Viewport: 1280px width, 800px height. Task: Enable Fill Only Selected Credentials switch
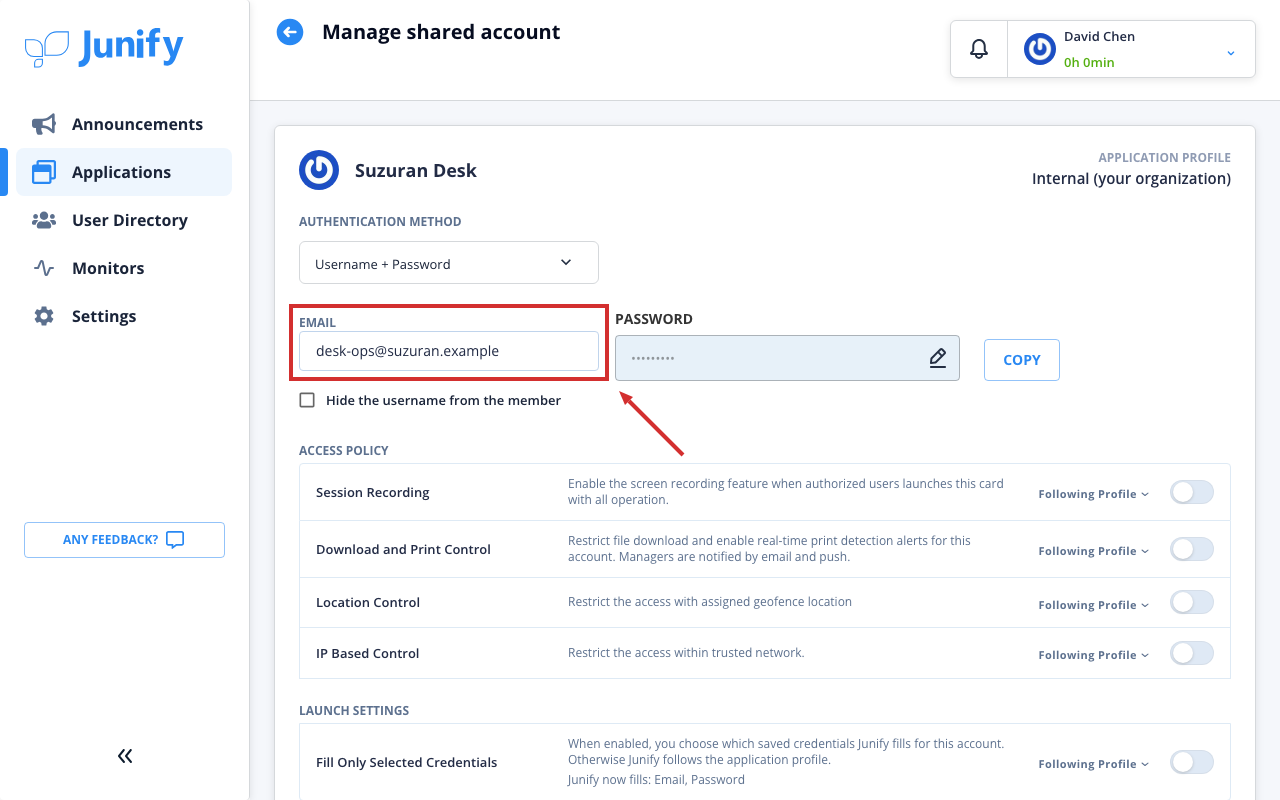pos(1192,762)
